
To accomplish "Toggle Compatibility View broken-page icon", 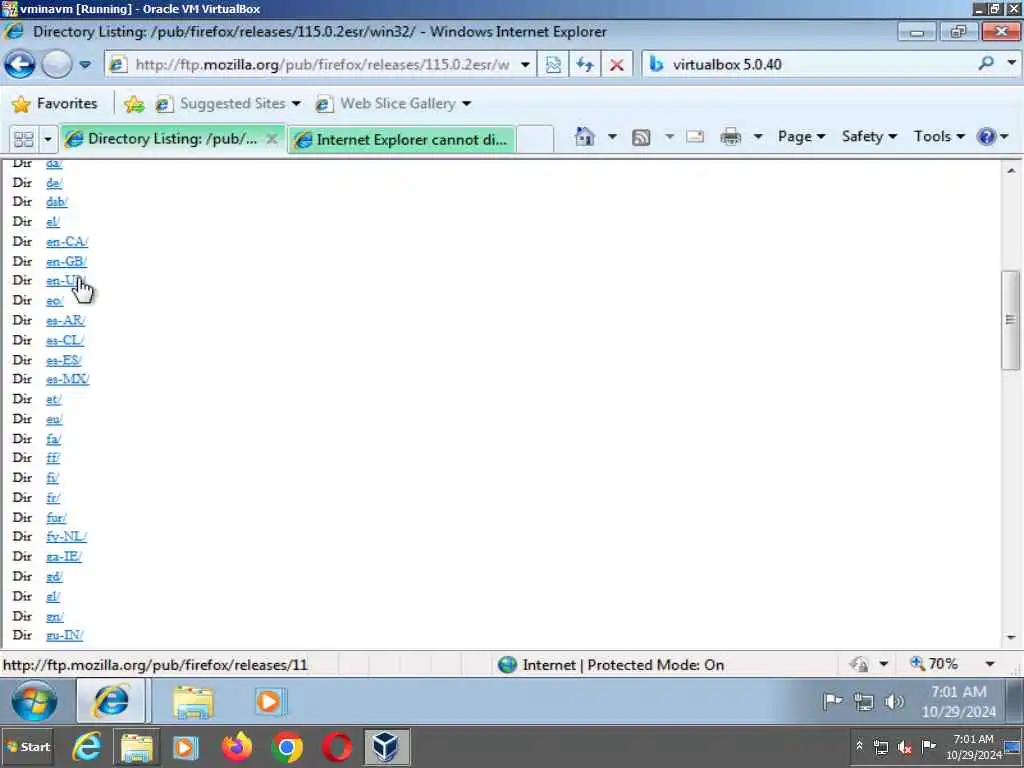I will pyautogui.click(x=553, y=65).
